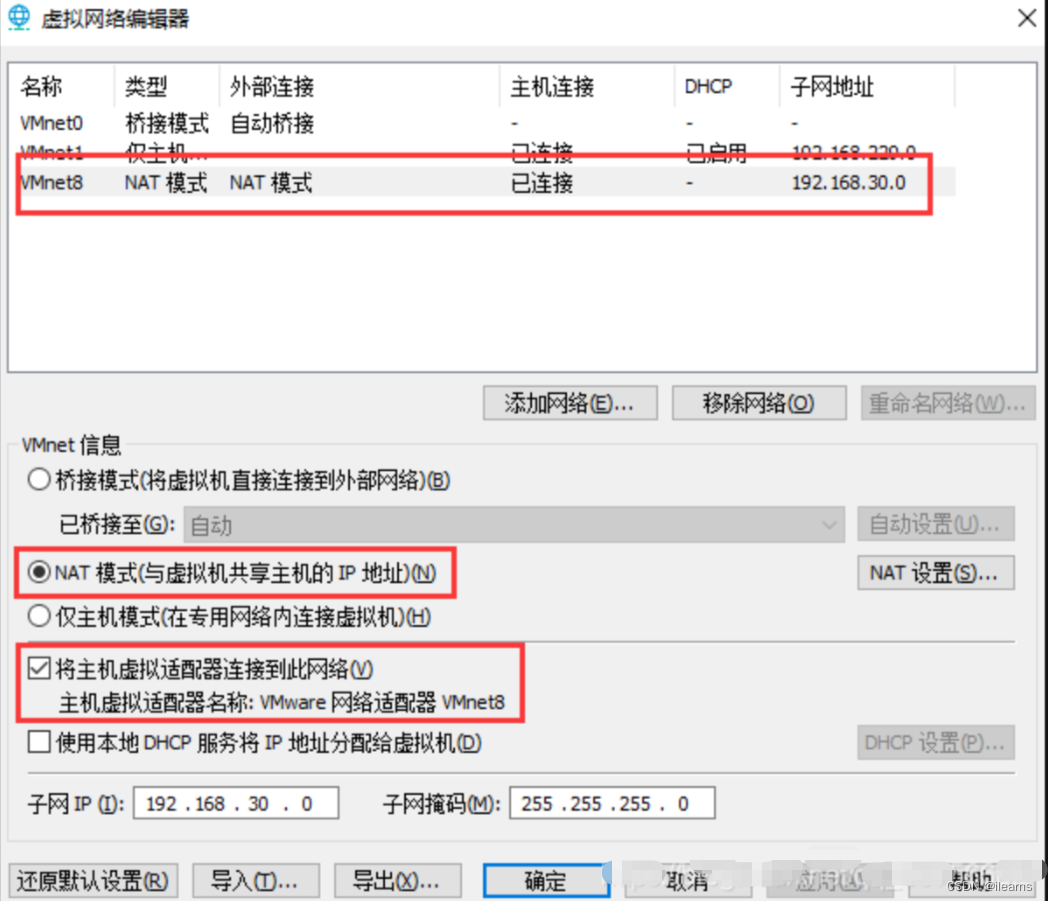Image resolution: width=1048 pixels, height=901 pixels.
Task: Click the 类型 column header
Action: pos(167,86)
